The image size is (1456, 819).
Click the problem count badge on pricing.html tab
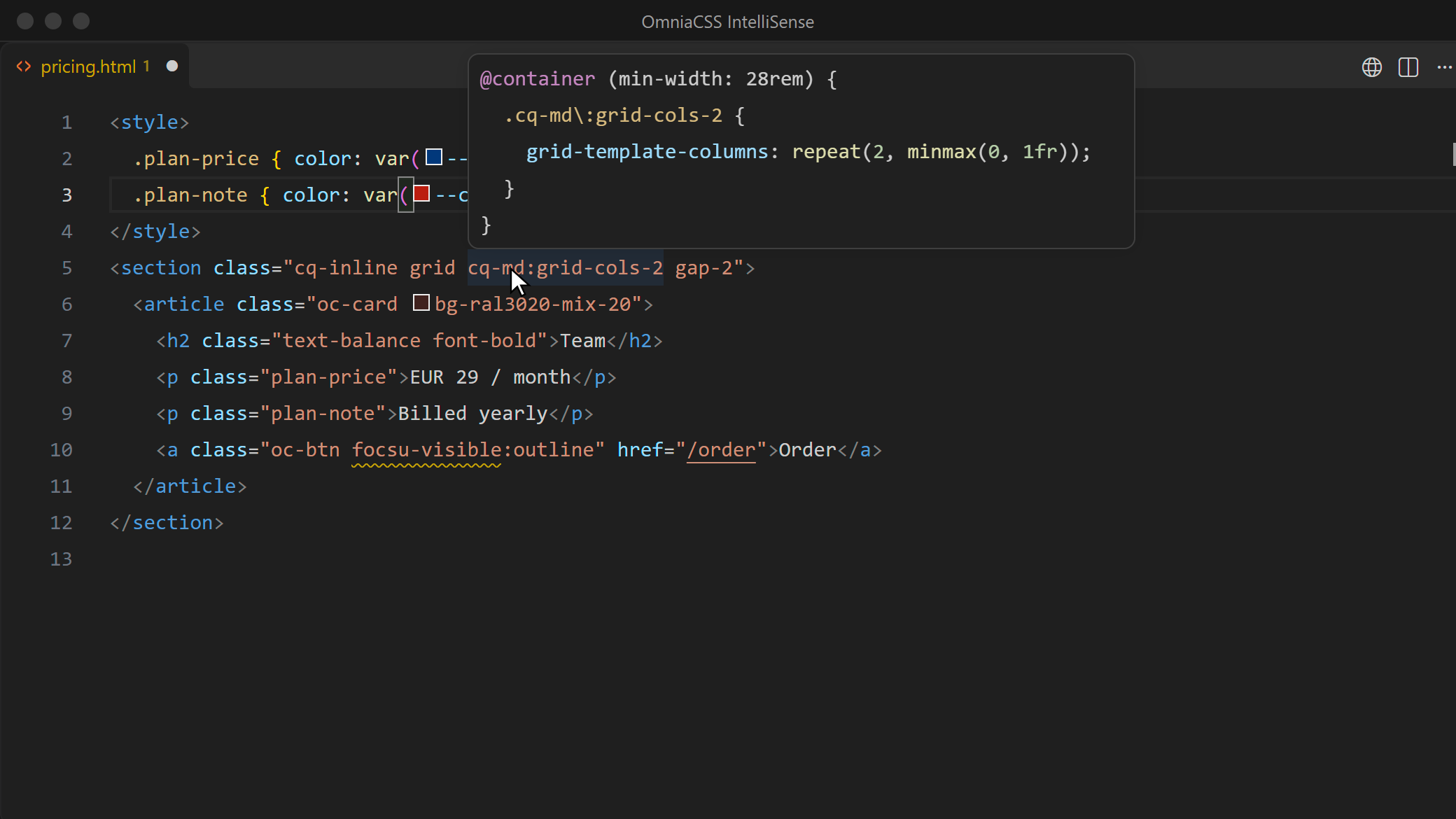click(147, 66)
